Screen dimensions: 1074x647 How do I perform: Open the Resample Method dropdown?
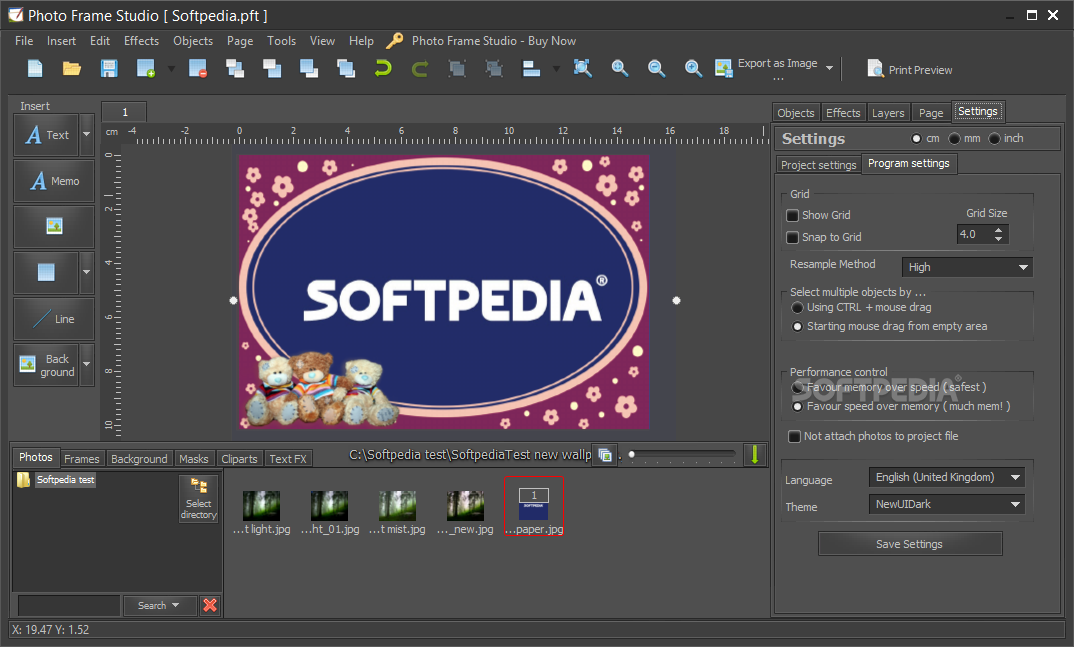click(967, 268)
